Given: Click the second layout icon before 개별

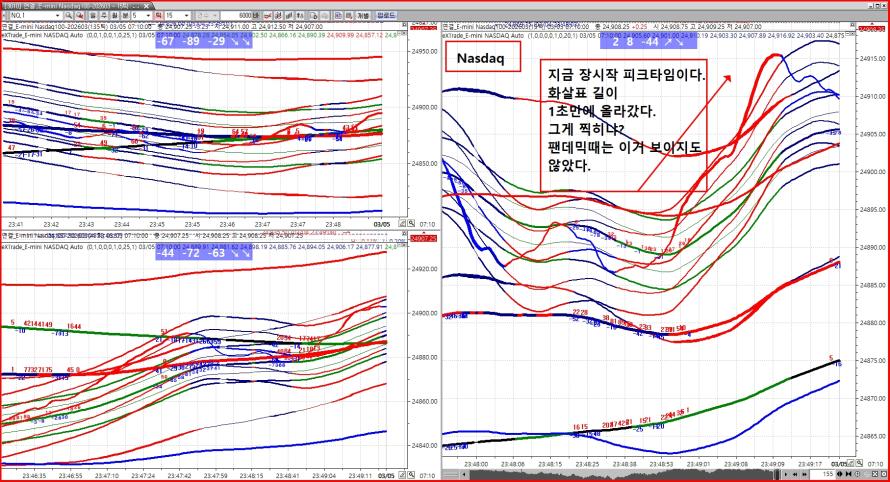Looking at the screenshot, I should (x=350, y=15).
